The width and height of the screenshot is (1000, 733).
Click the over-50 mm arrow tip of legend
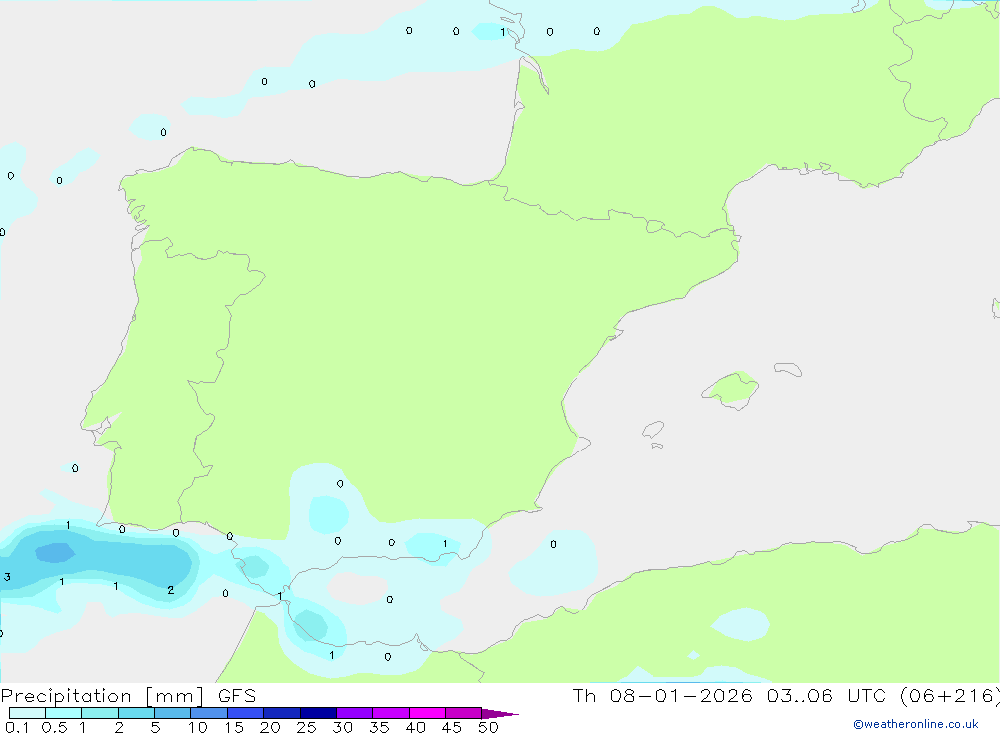click(500, 714)
